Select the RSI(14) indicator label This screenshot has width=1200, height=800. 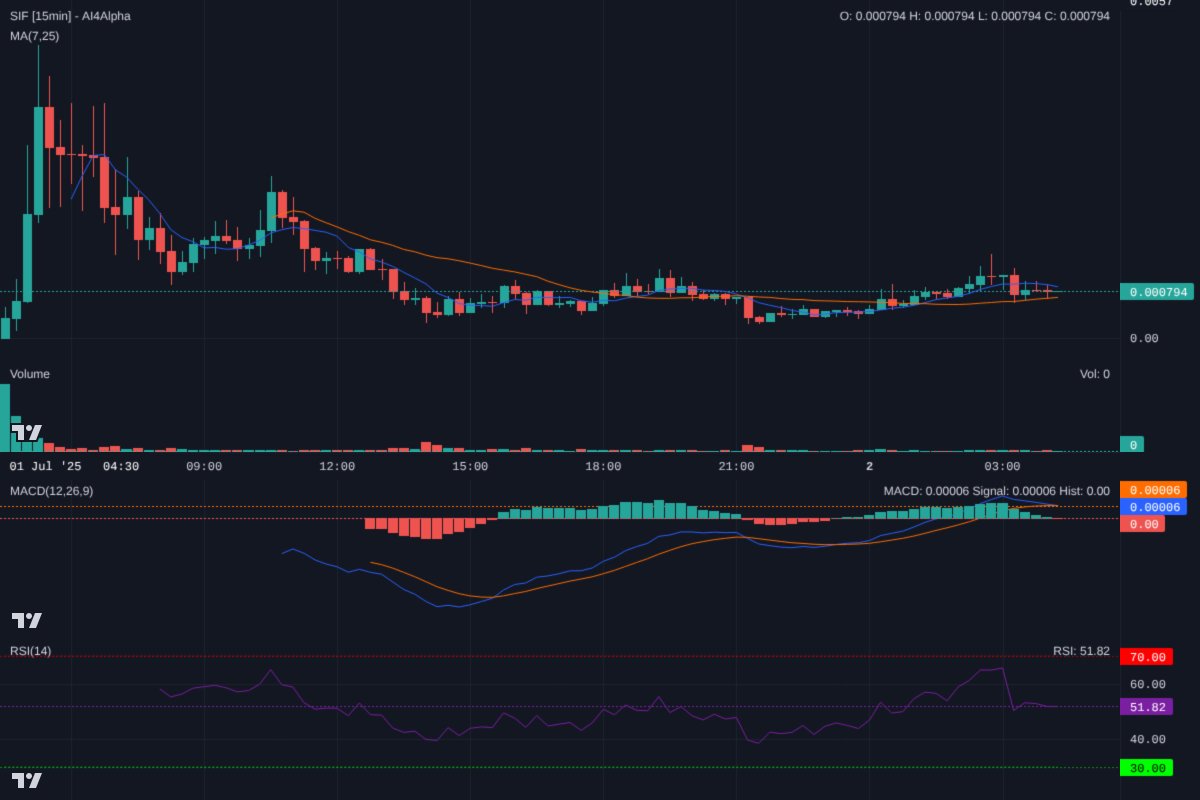point(30,651)
